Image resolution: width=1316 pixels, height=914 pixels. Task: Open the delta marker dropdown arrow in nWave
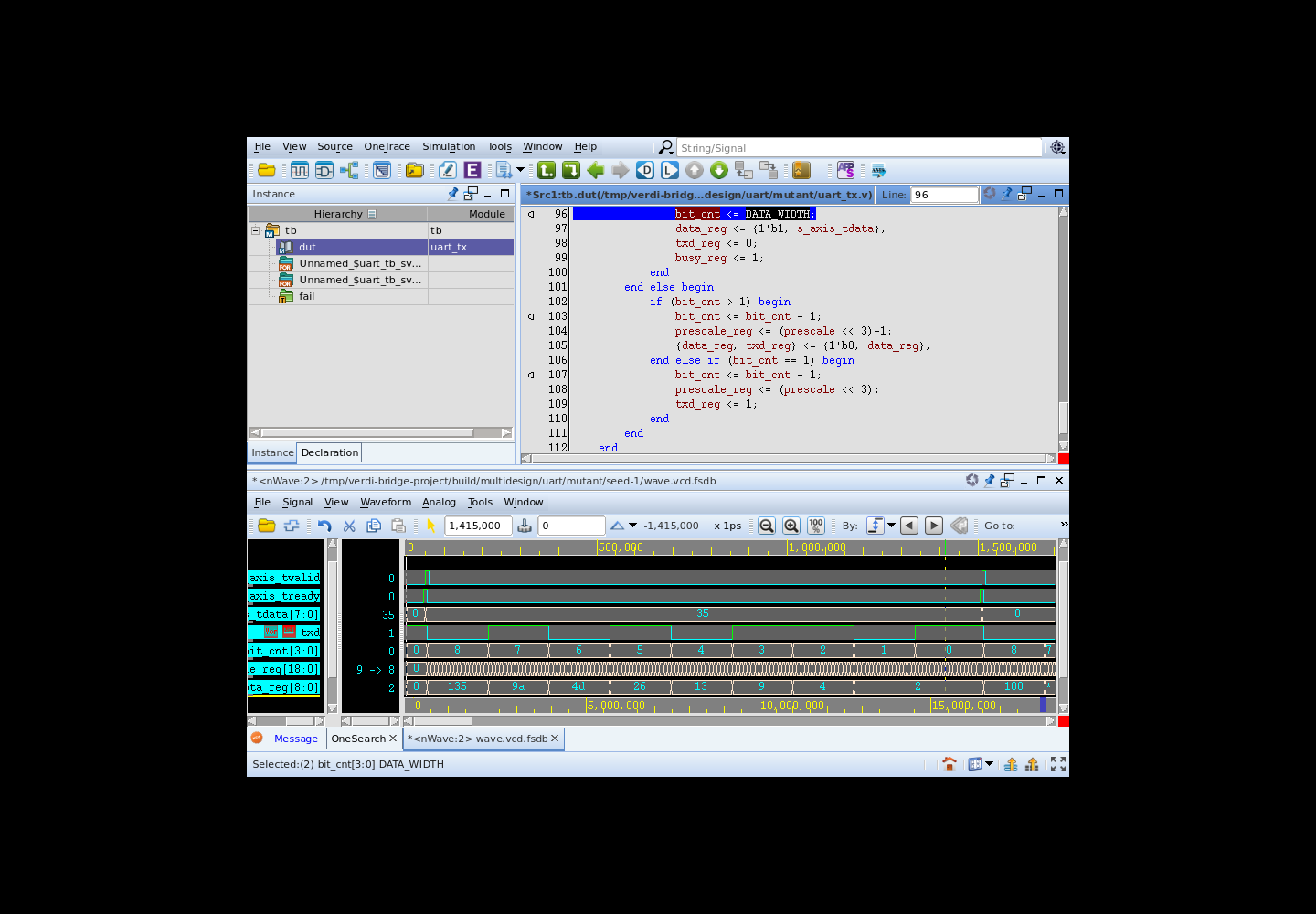click(632, 526)
